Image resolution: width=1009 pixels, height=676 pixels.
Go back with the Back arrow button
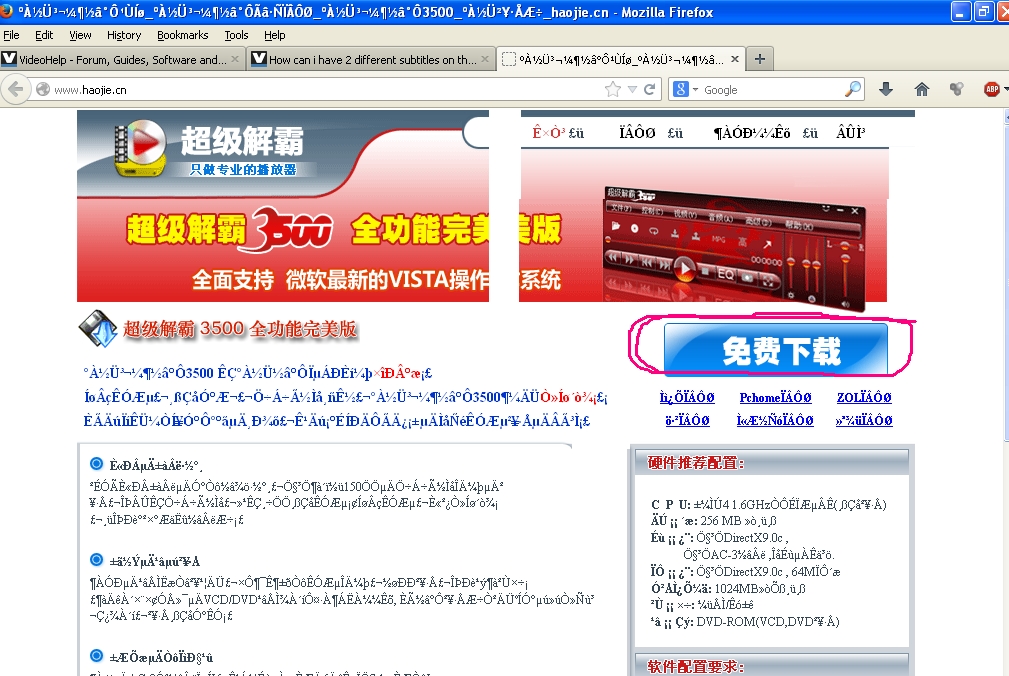point(15,89)
